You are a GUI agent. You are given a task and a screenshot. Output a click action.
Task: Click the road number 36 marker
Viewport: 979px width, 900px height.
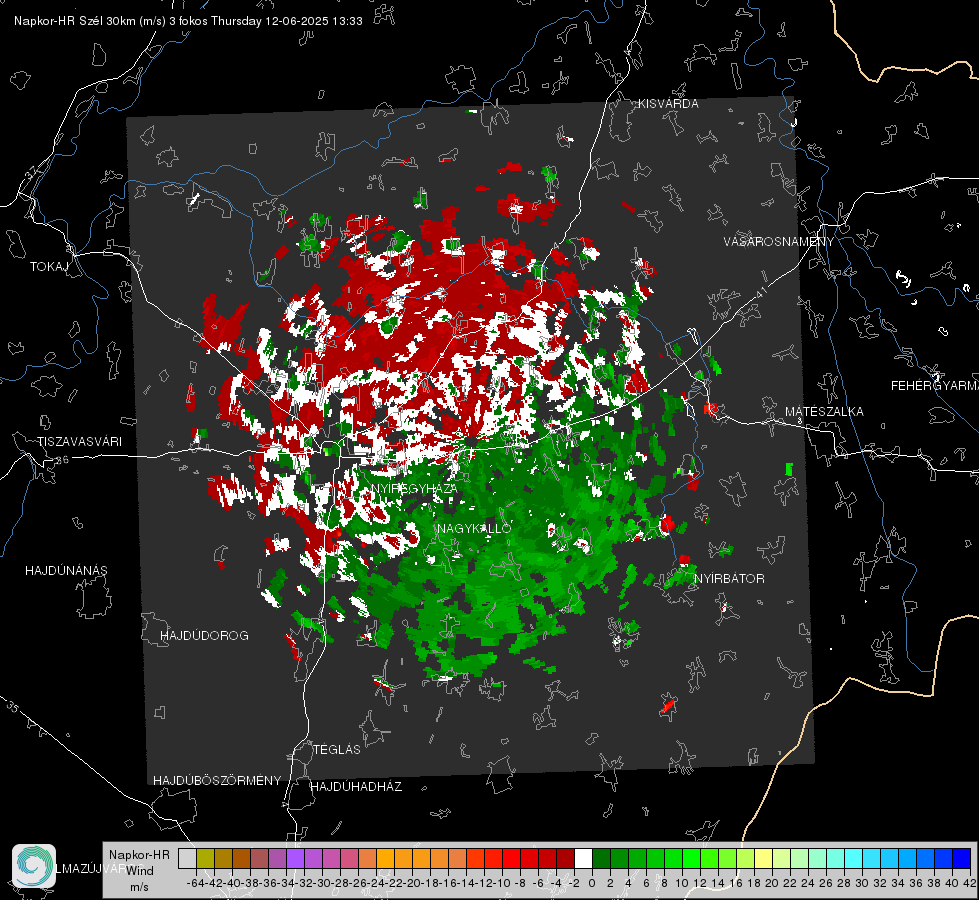click(x=62, y=460)
